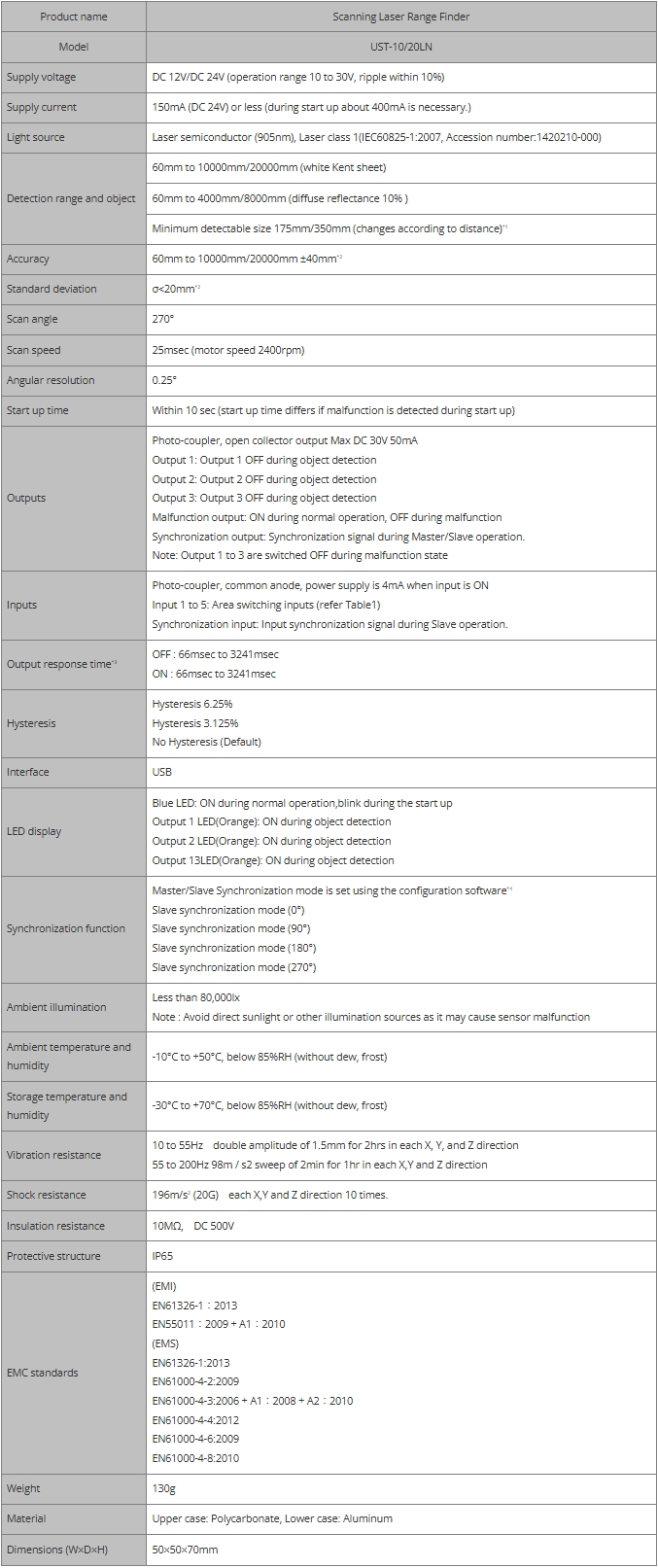Image resolution: width=658 pixels, height=1568 pixels.
Task: Click the UST-10/20LN model value
Action: pos(400,47)
